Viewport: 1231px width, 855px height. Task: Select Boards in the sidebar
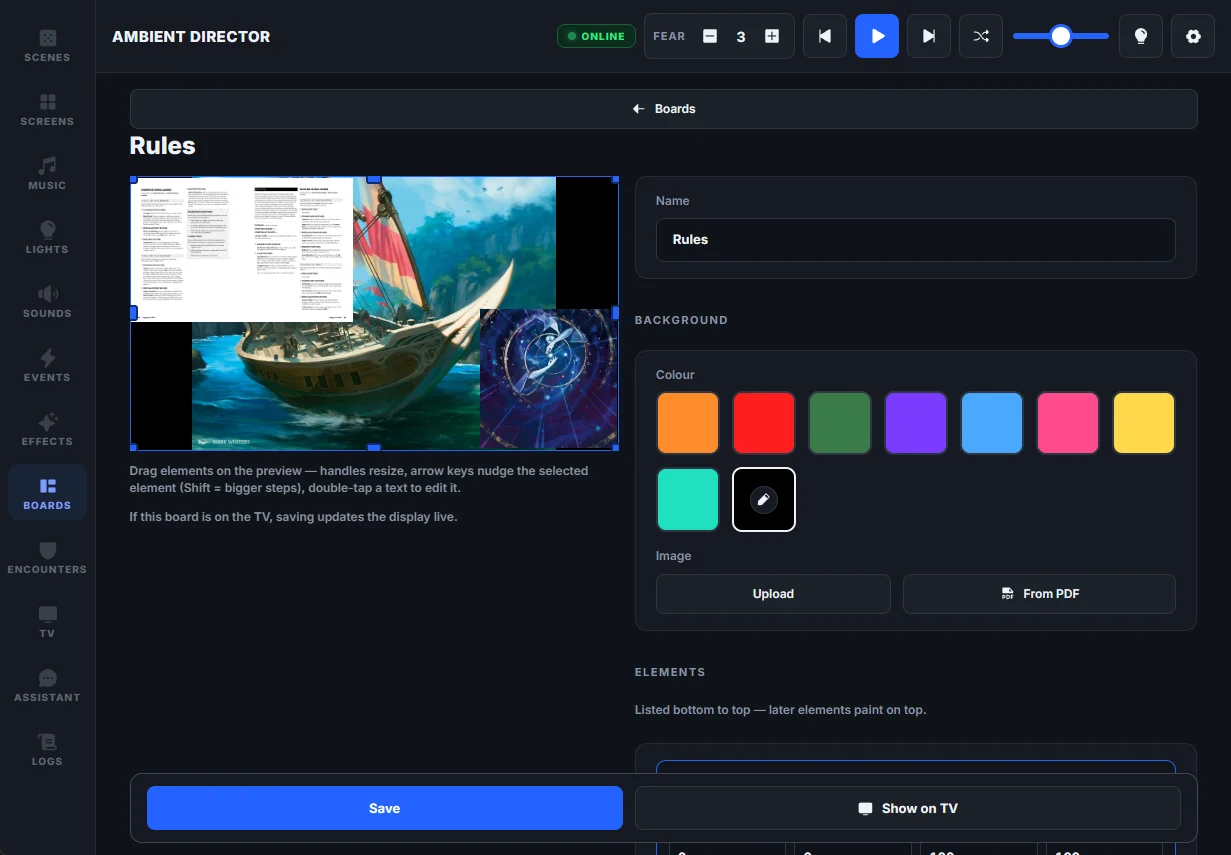[47, 494]
